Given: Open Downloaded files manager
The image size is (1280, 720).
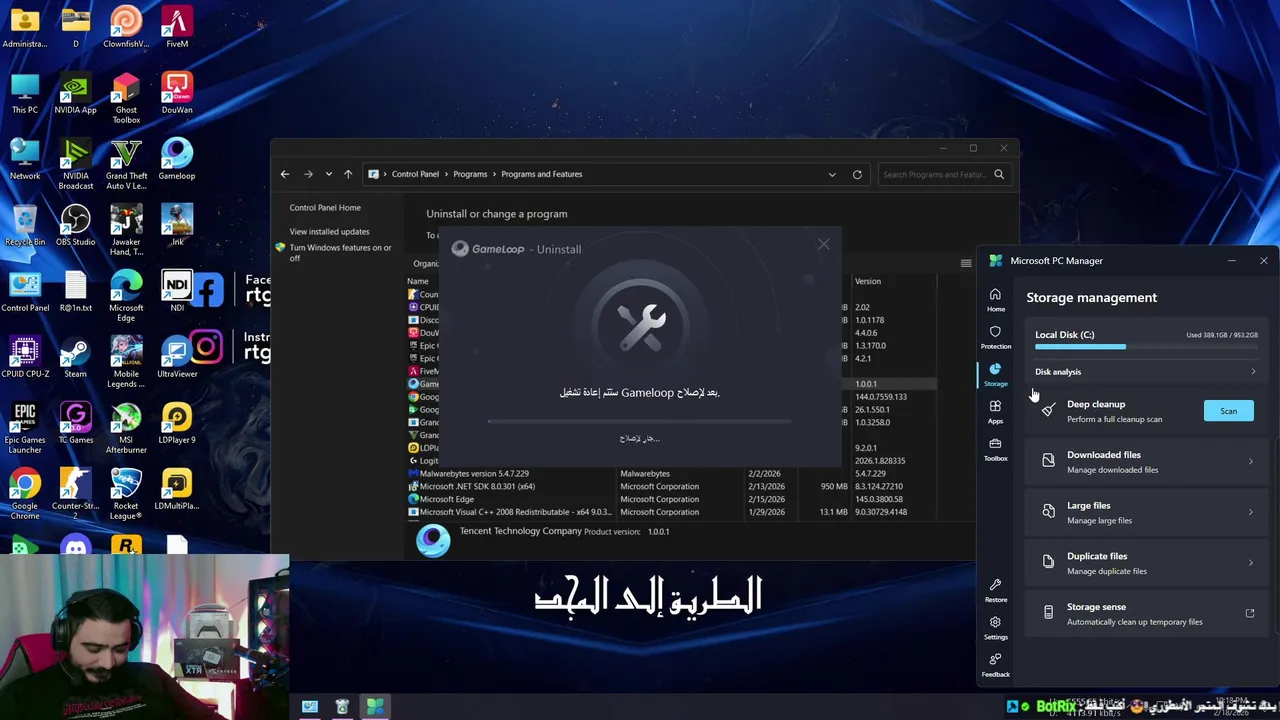Looking at the screenshot, I should [x=1146, y=461].
